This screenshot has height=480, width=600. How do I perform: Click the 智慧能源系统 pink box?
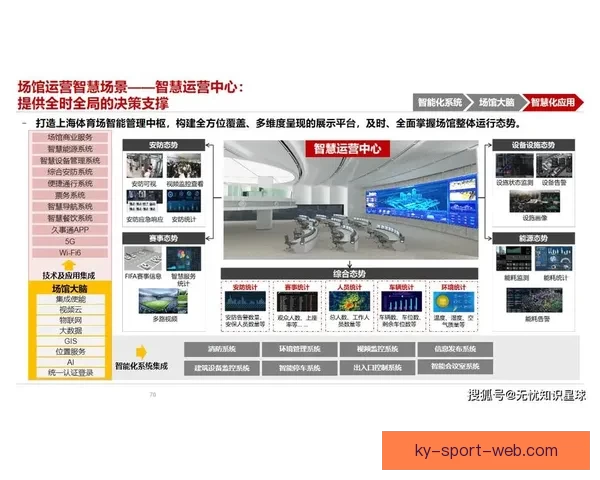point(70,149)
